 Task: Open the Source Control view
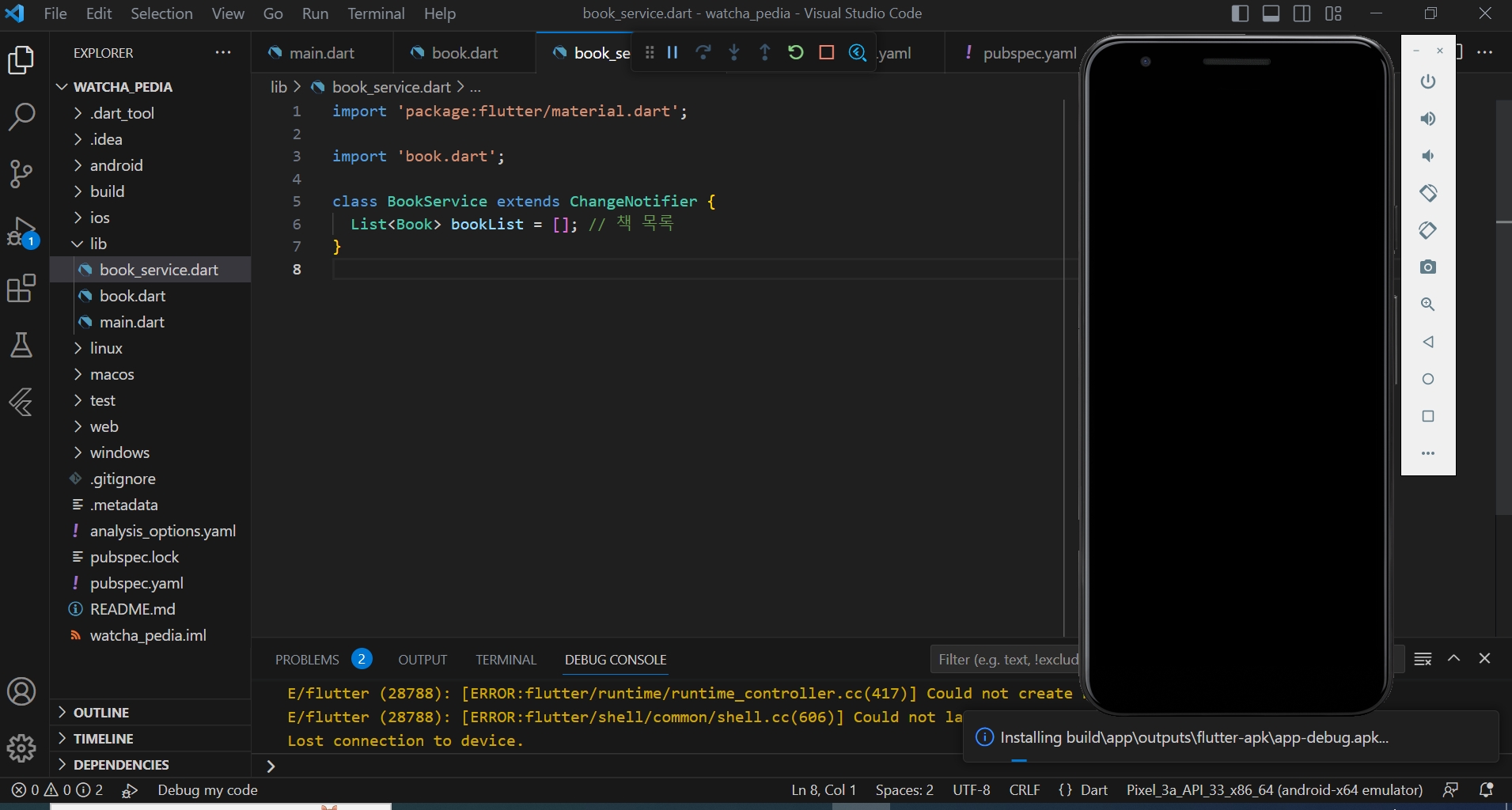tap(21, 173)
